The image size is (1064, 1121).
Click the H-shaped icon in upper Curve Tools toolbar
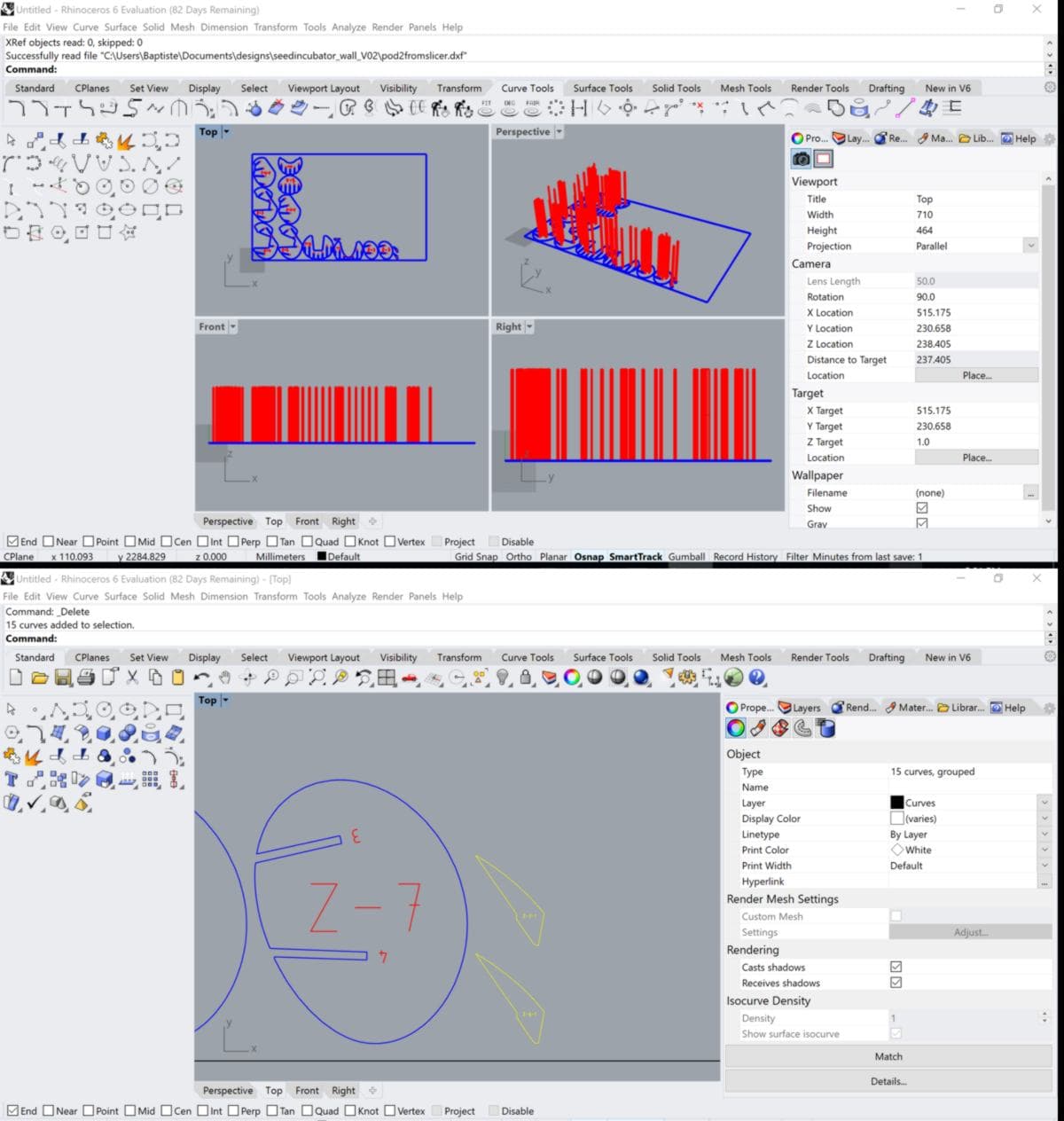click(x=579, y=108)
